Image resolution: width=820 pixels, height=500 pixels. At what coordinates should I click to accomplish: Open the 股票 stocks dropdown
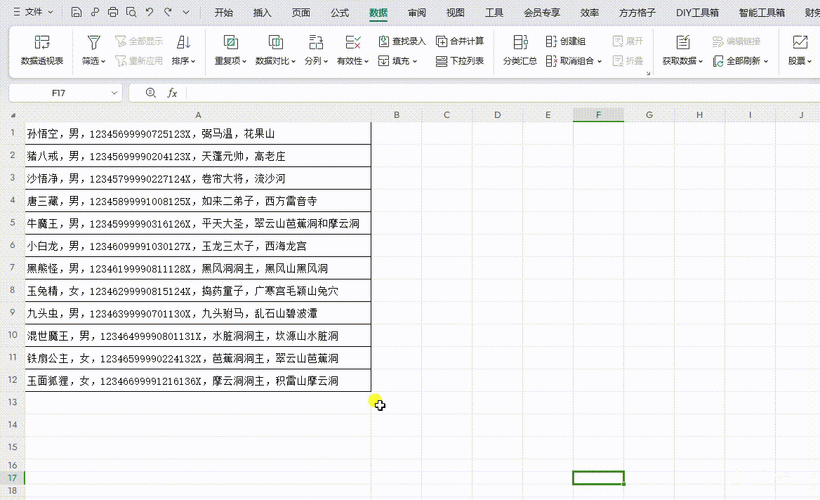tap(800, 50)
